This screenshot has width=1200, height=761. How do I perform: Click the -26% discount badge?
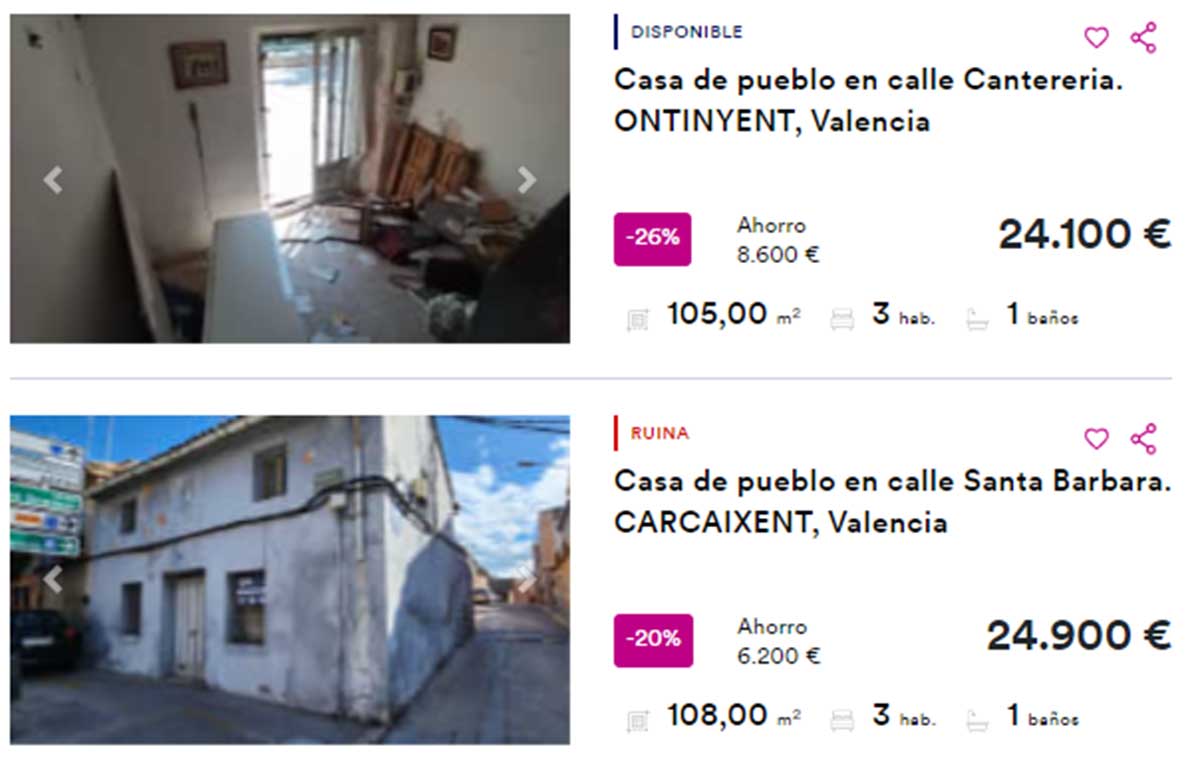652,238
